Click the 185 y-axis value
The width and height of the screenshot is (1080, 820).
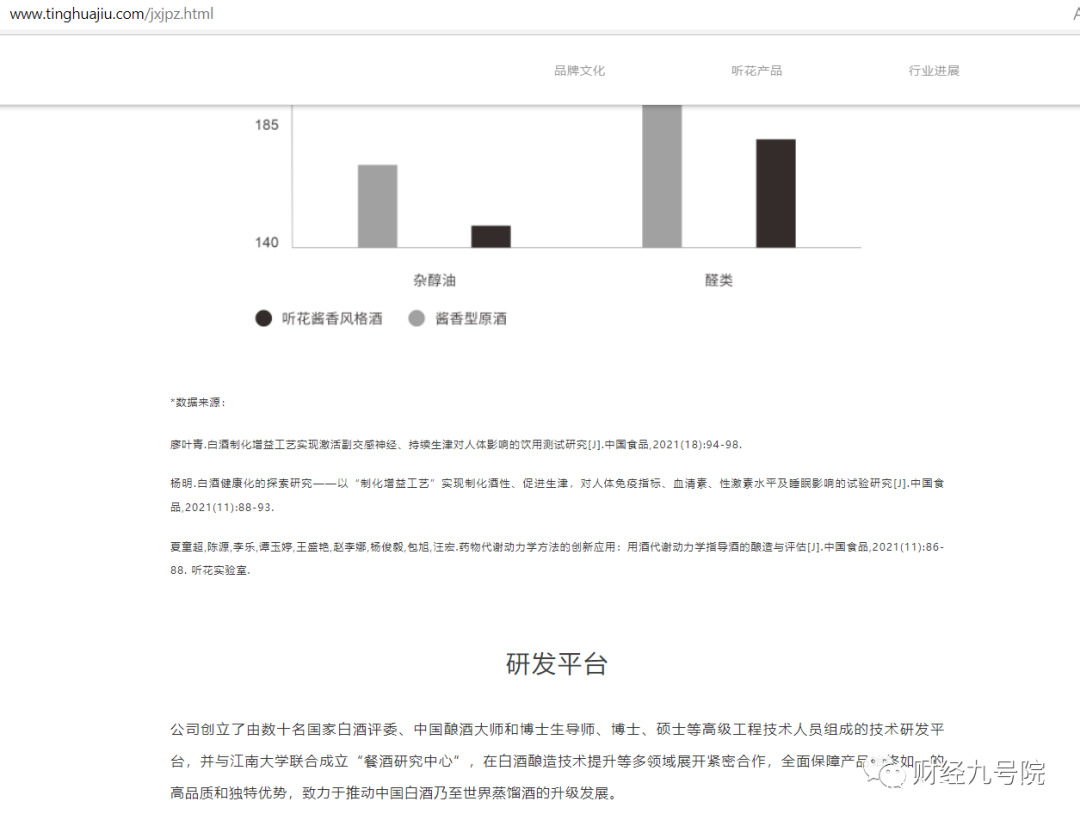[x=267, y=125]
